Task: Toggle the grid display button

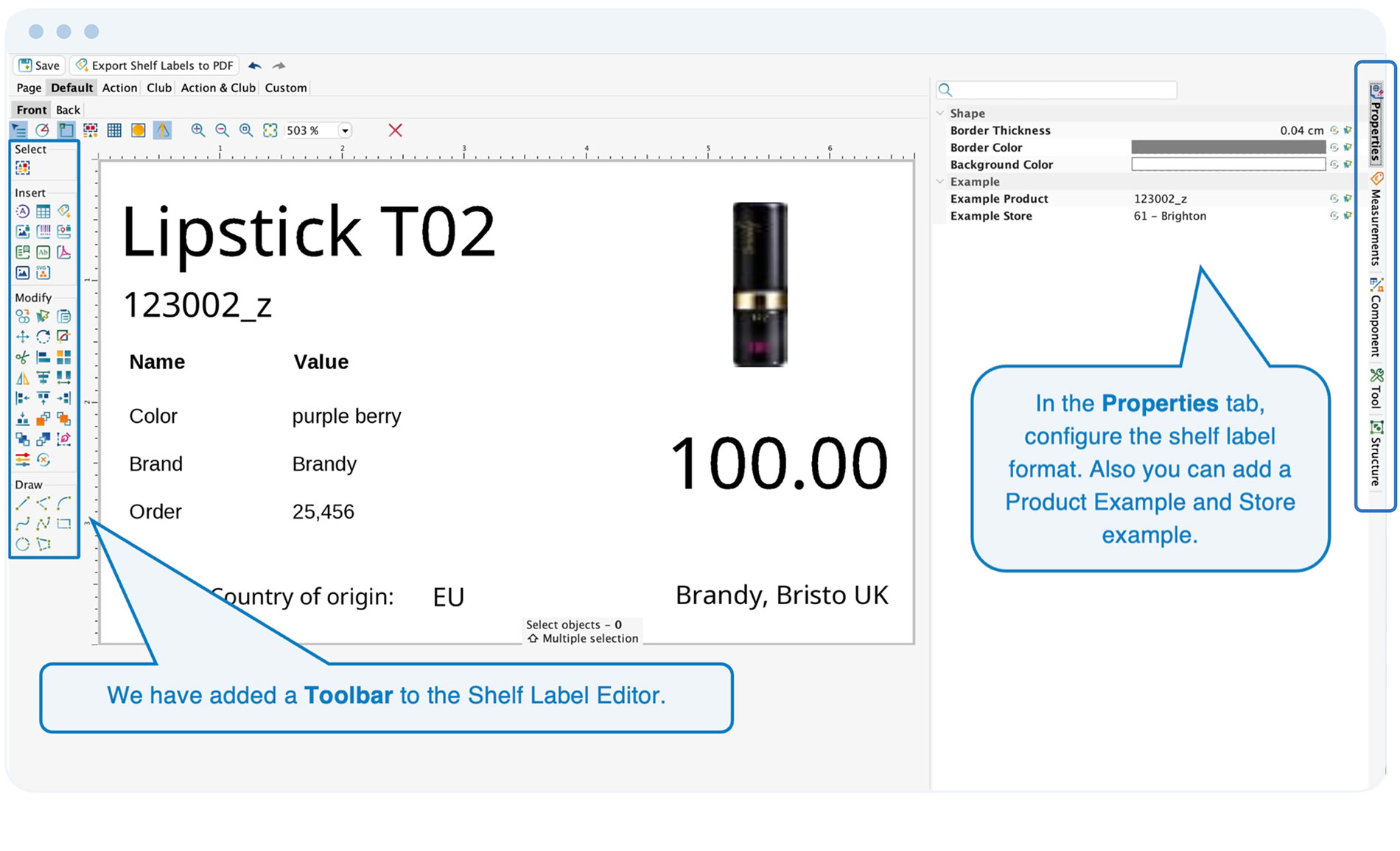Action: pos(114,130)
